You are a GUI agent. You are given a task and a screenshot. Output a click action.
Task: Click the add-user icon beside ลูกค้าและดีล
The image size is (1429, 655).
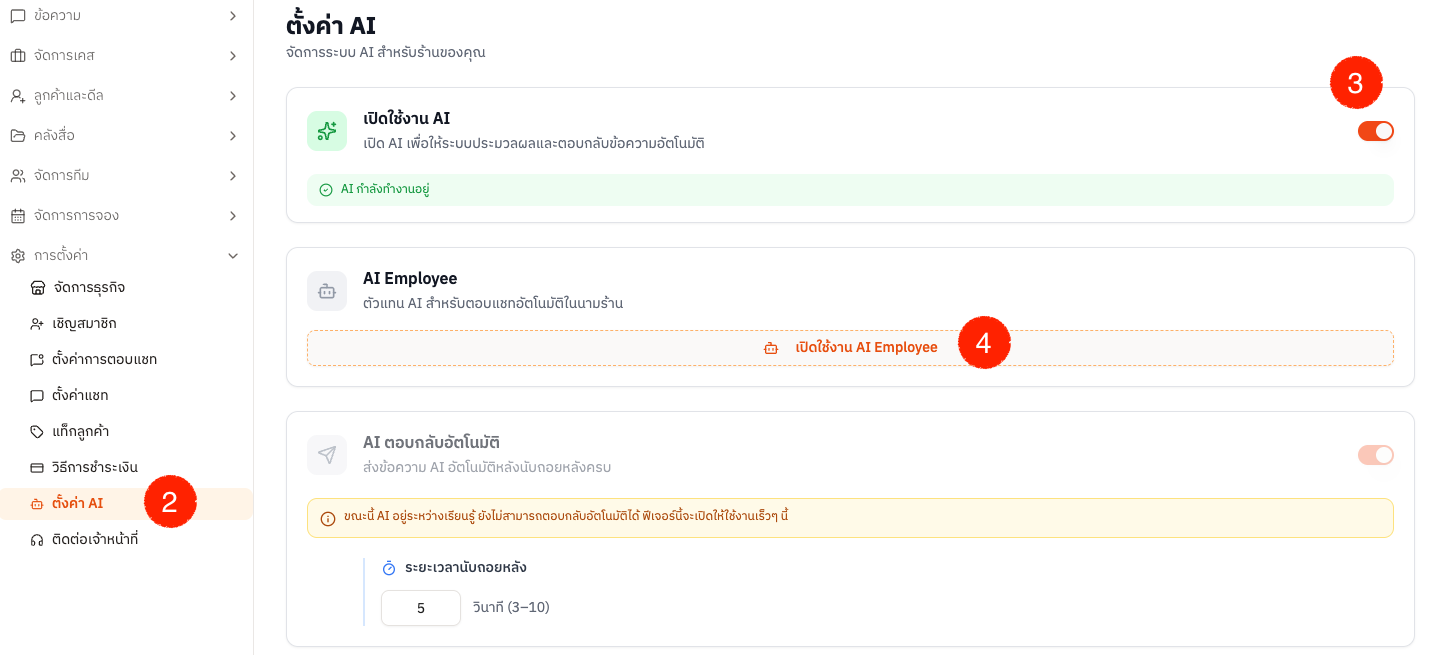coord(18,96)
